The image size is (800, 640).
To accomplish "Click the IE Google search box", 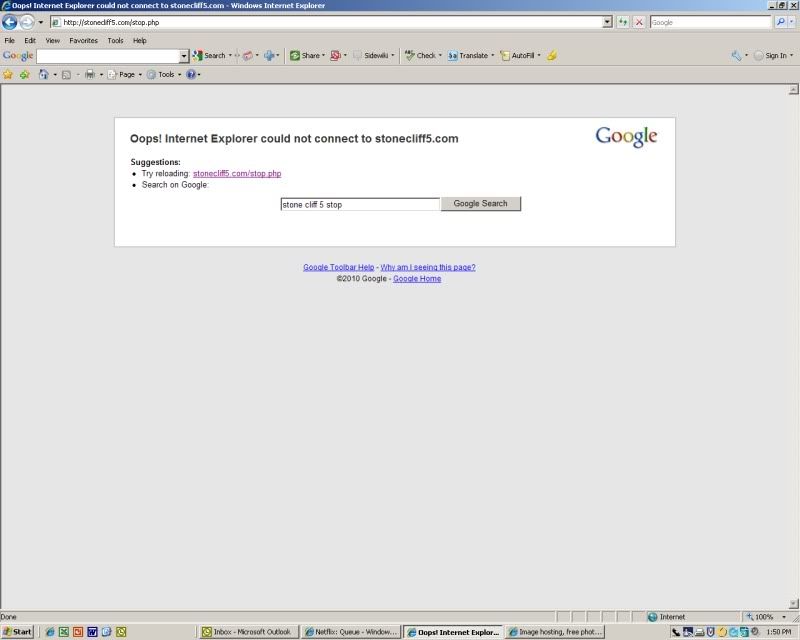I will point(710,22).
